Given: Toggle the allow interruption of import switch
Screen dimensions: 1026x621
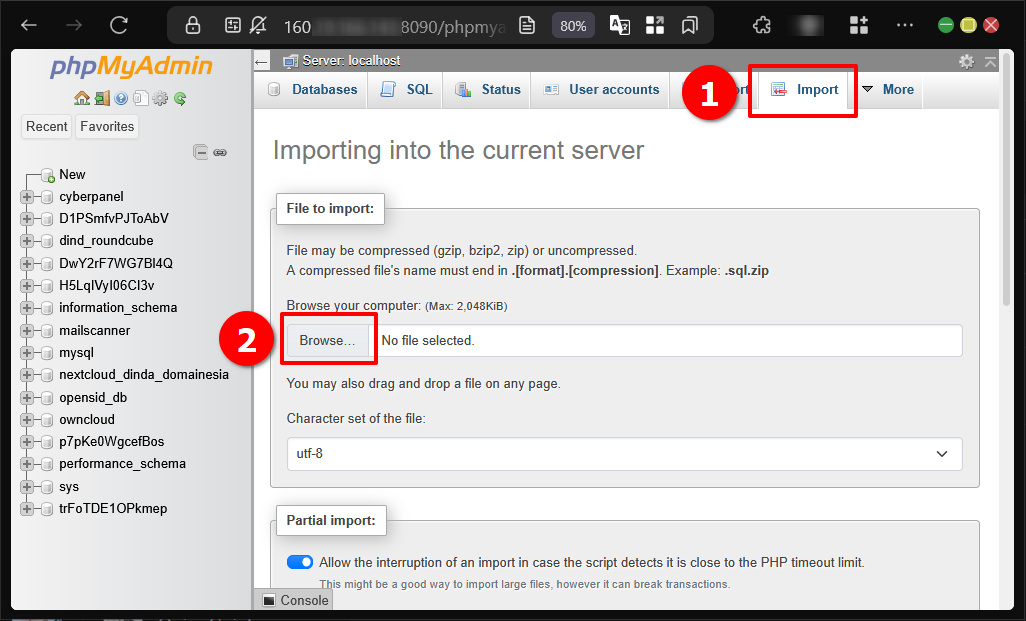Looking at the screenshot, I should click(300, 562).
